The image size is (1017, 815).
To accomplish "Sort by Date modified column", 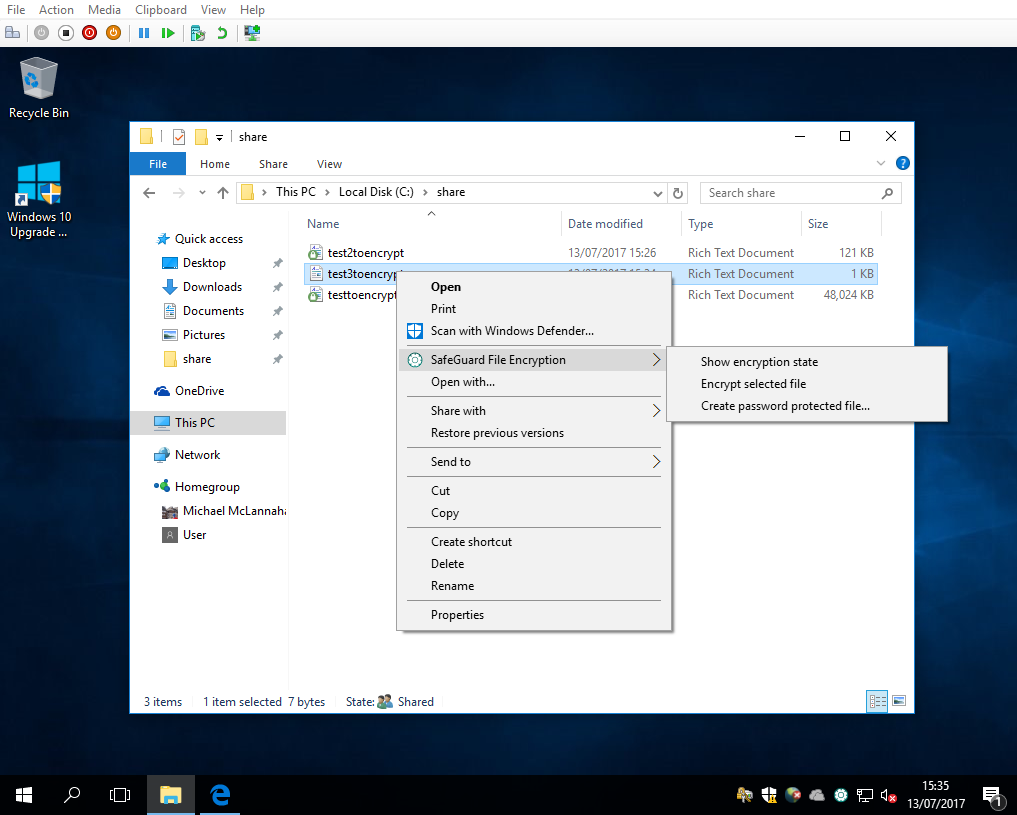I will point(621,224).
